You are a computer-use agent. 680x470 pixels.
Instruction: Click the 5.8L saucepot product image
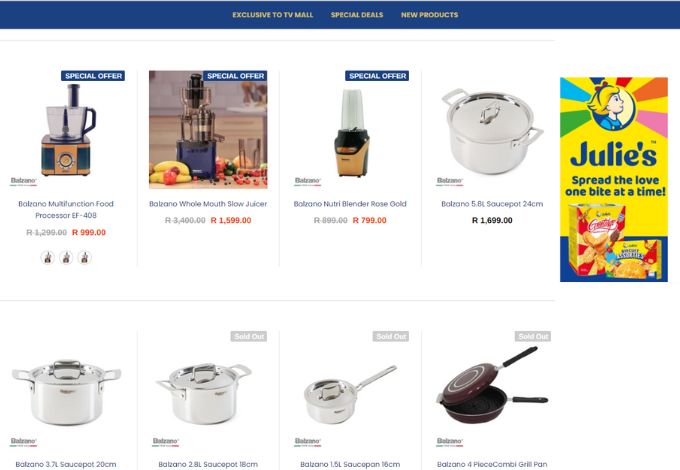492,131
